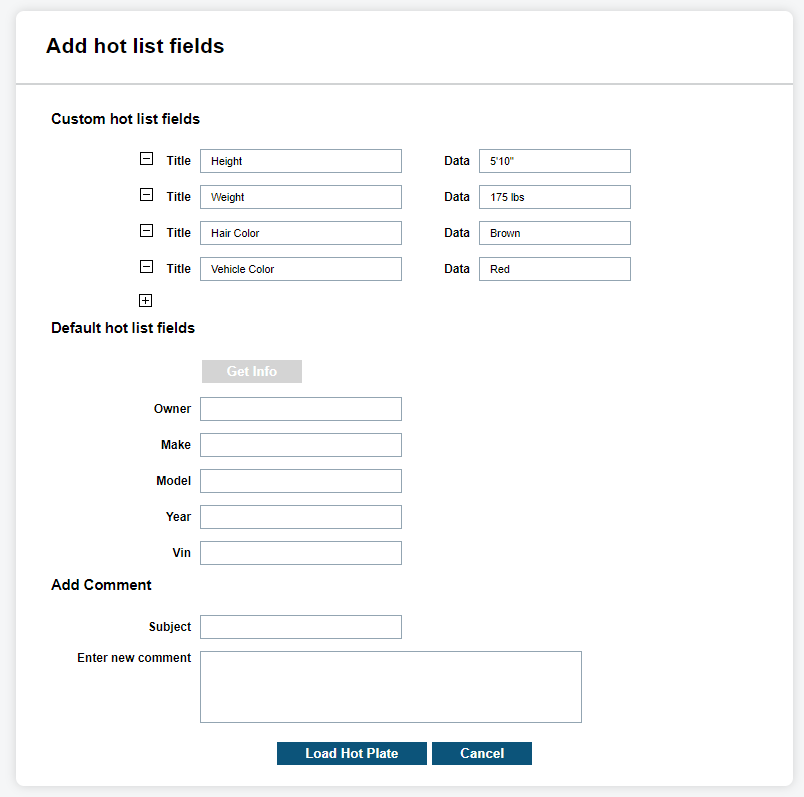The image size is (804, 797).
Task: Select the data field containing Red
Action: [554, 269]
